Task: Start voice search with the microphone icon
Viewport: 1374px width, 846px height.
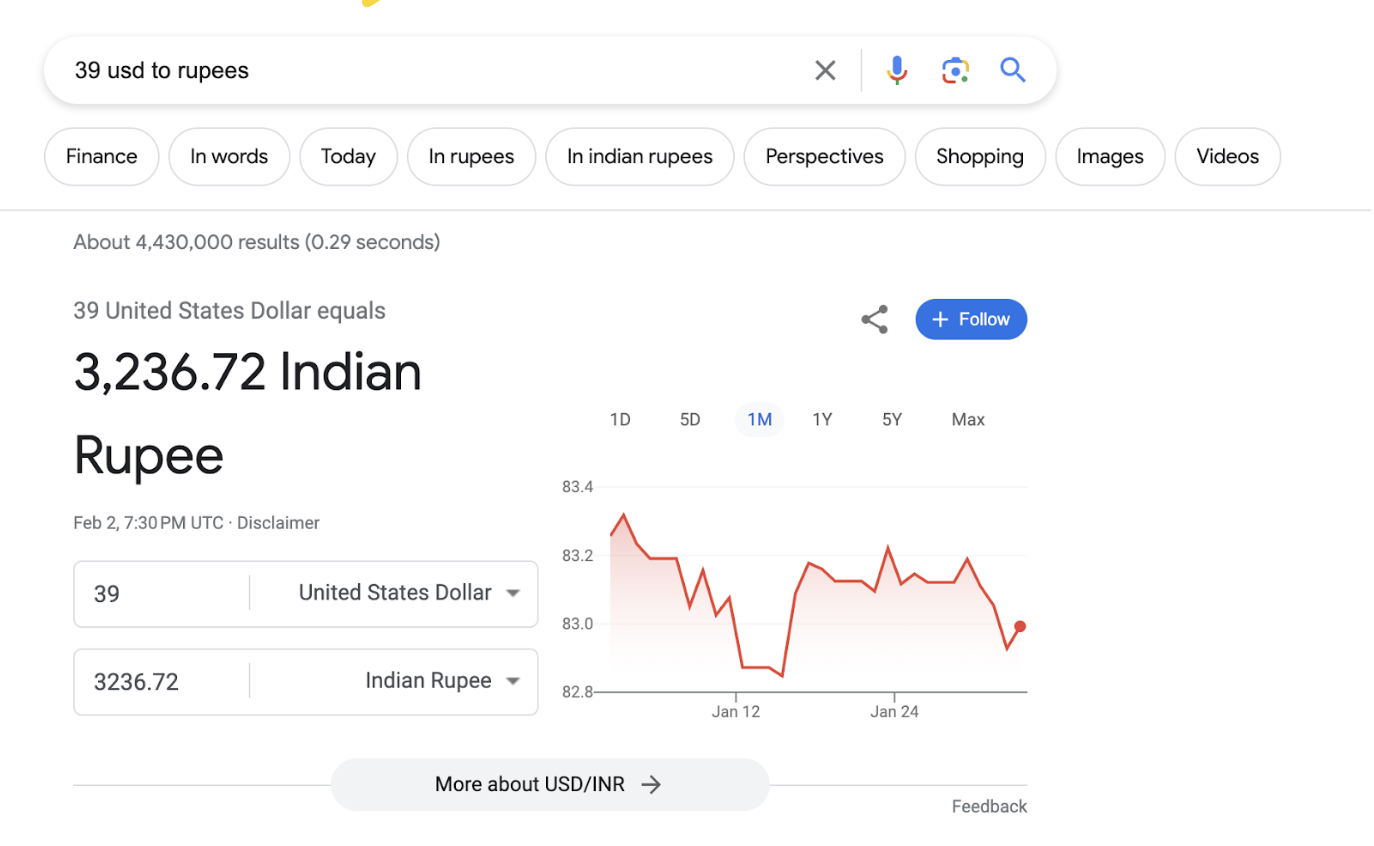Action: click(897, 70)
